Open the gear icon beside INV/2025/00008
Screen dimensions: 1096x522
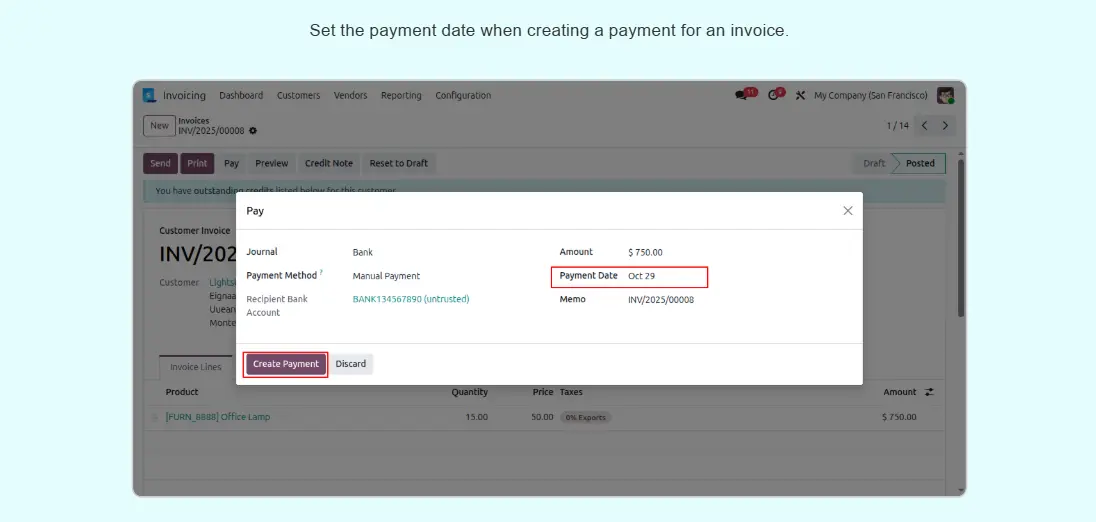tap(253, 131)
